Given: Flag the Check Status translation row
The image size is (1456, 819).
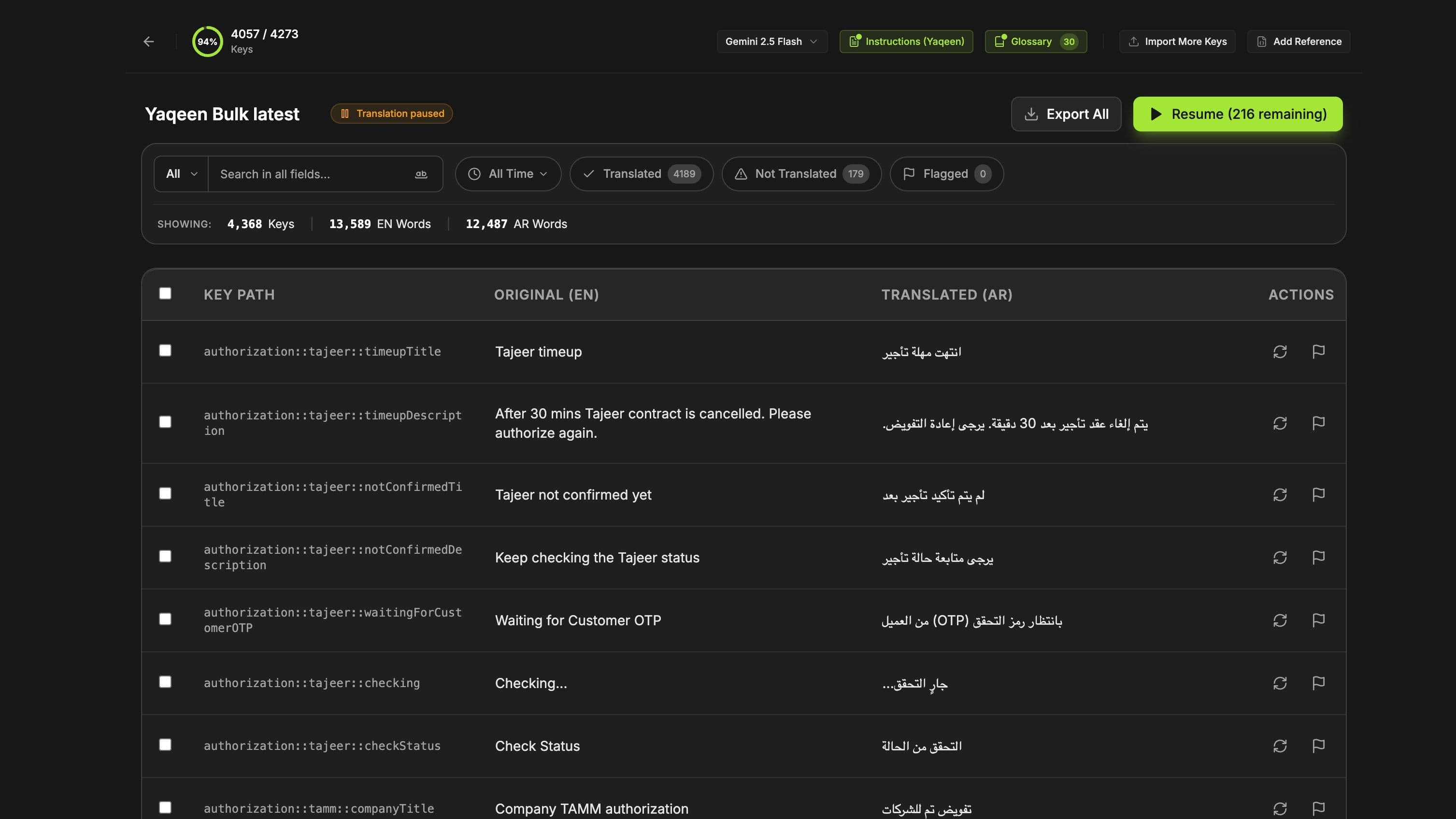Looking at the screenshot, I should click(1318, 746).
